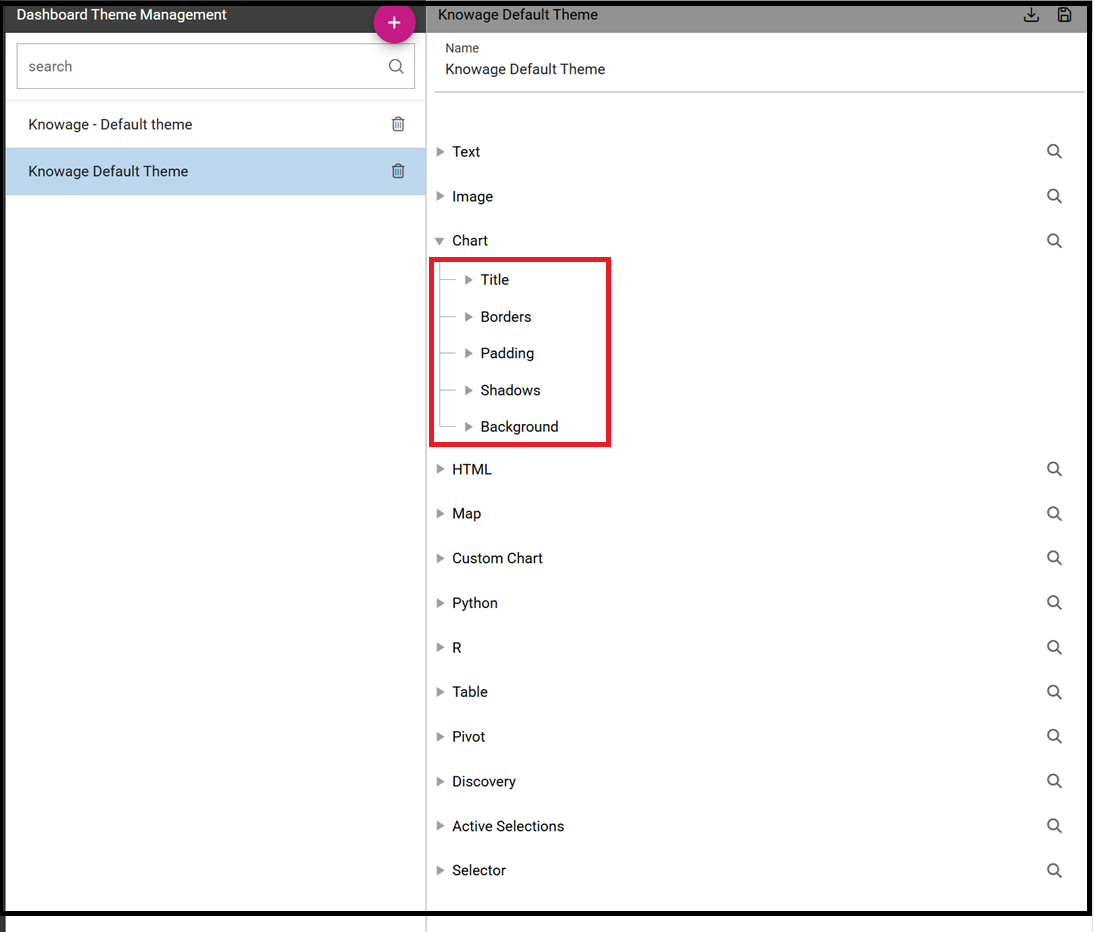Collapse the Chart section arrow
This screenshot has height=932, width=1095.
439,241
